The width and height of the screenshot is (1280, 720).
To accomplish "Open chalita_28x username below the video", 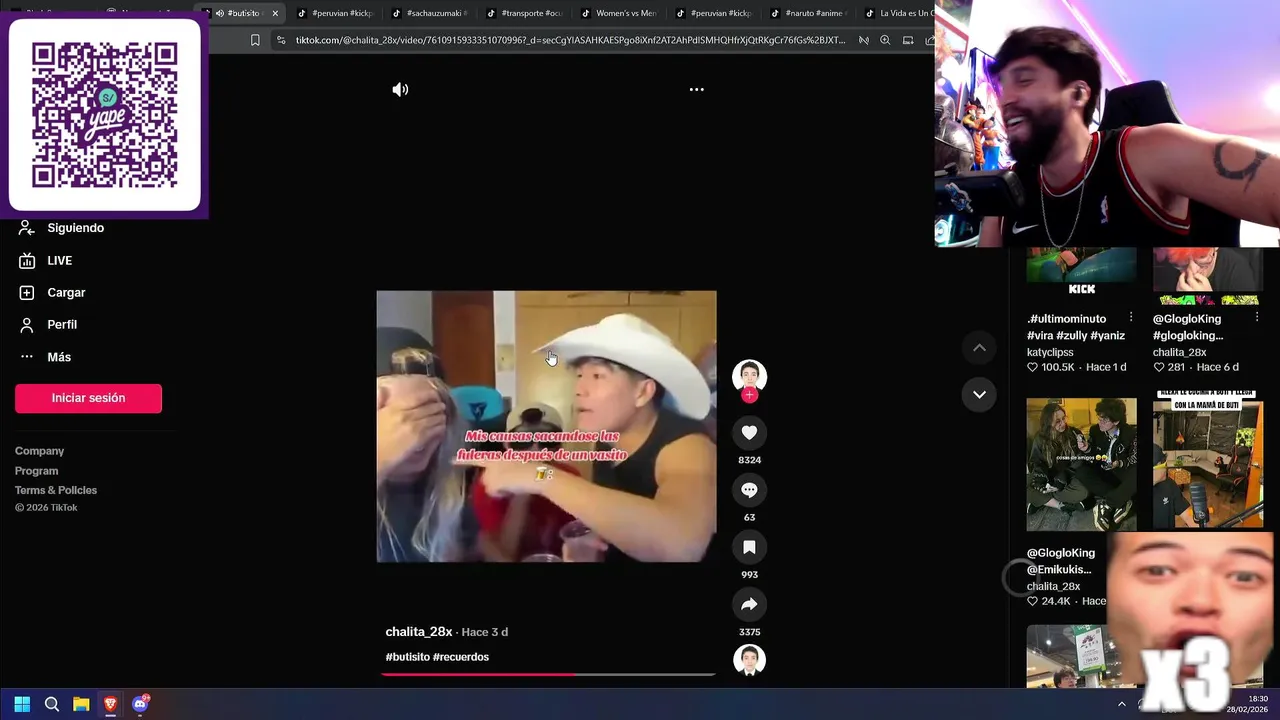I will point(419,632).
